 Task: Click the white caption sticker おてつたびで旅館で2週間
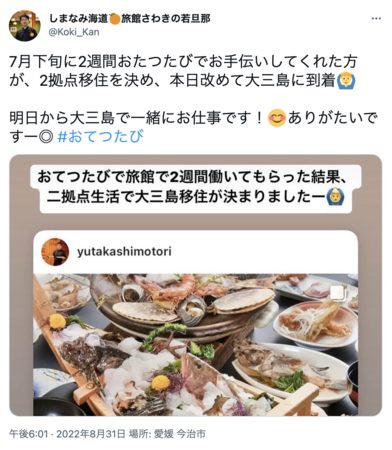[196, 188]
